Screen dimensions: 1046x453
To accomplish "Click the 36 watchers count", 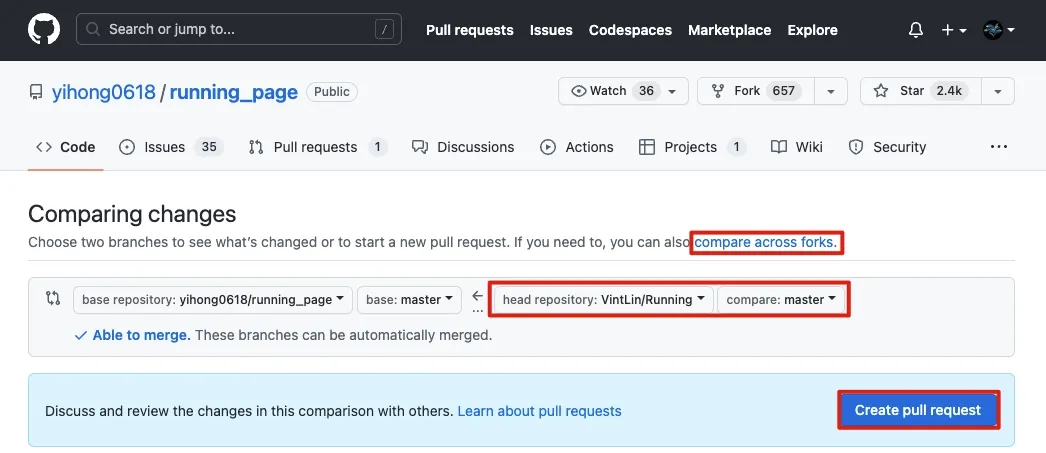I will pos(646,91).
